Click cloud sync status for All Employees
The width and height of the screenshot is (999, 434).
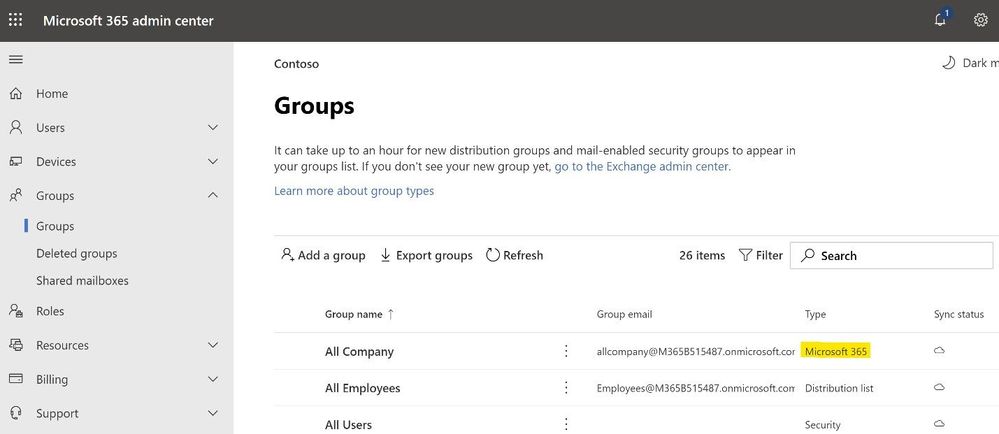coord(938,387)
